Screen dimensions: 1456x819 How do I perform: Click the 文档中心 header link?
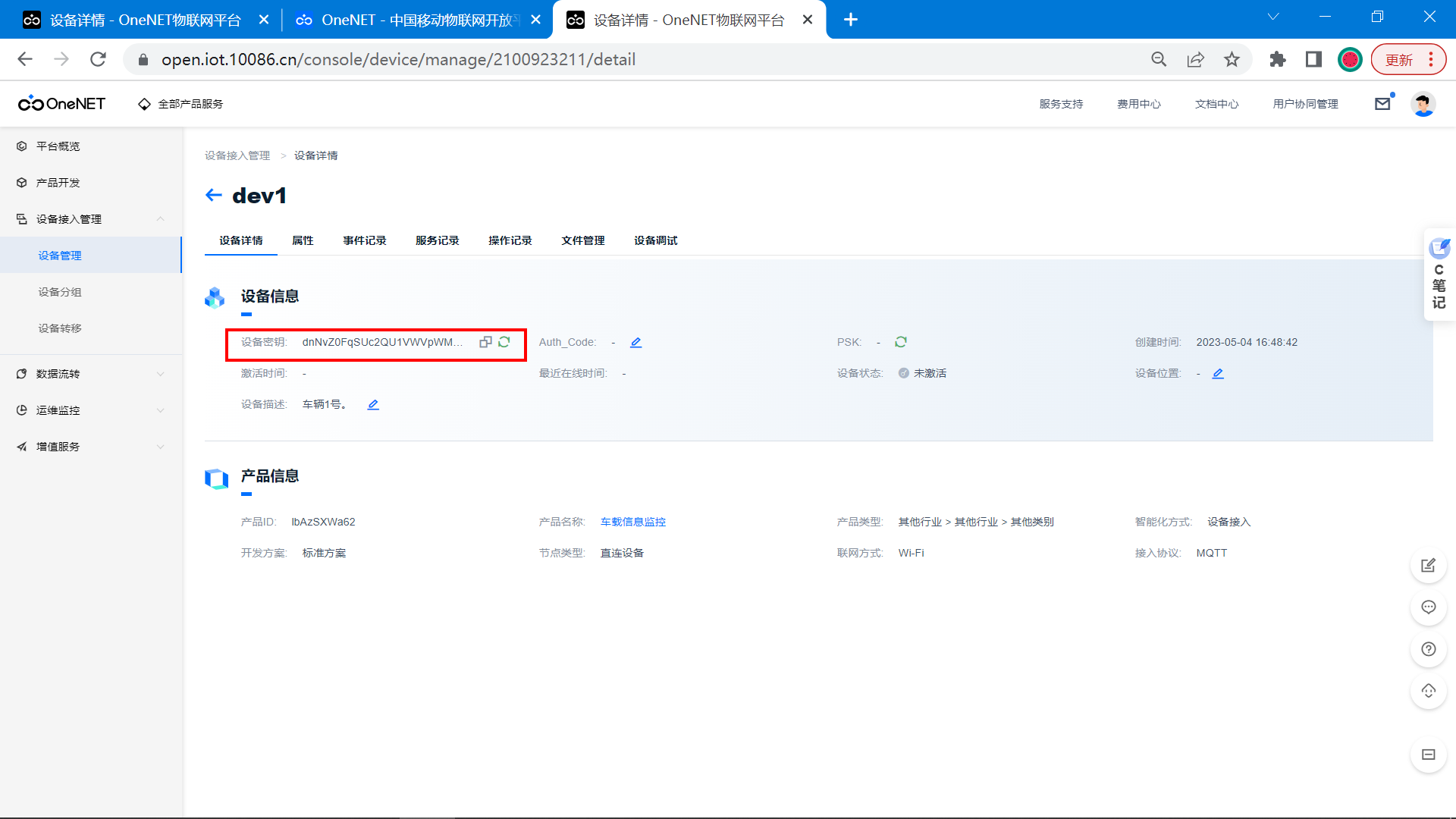pos(1216,104)
